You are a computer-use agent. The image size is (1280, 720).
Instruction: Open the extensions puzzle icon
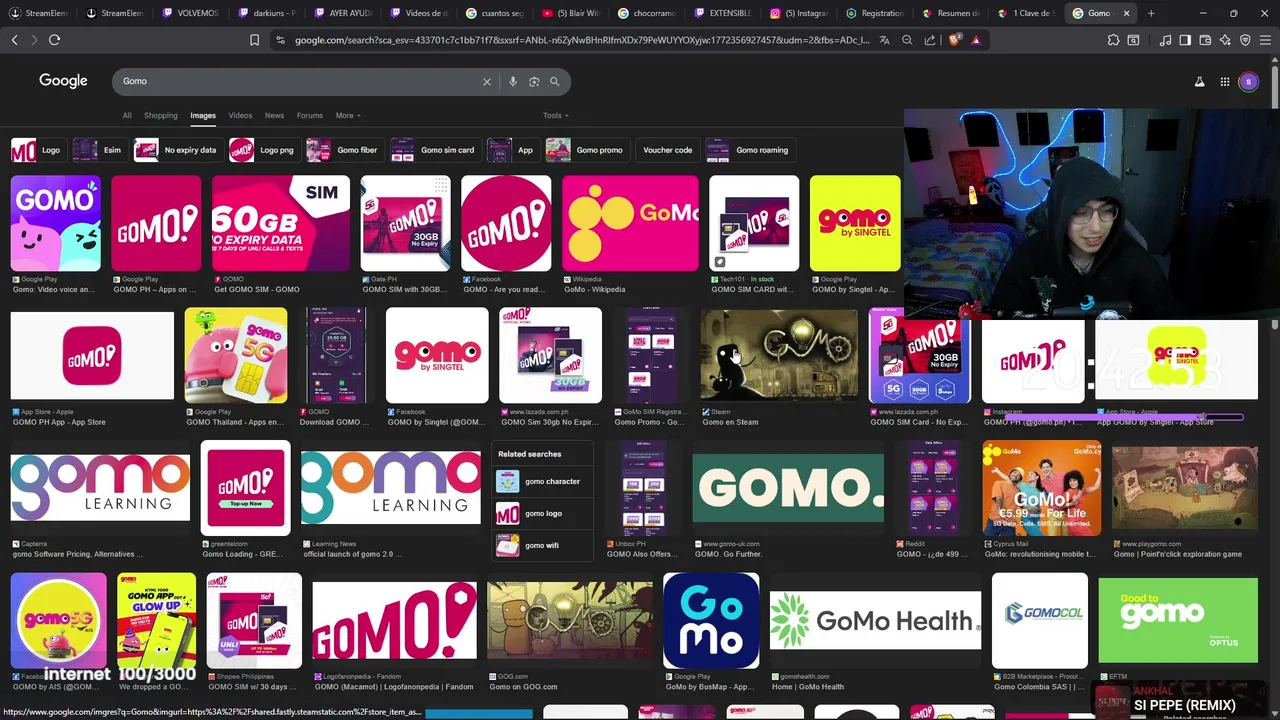(x=1113, y=40)
